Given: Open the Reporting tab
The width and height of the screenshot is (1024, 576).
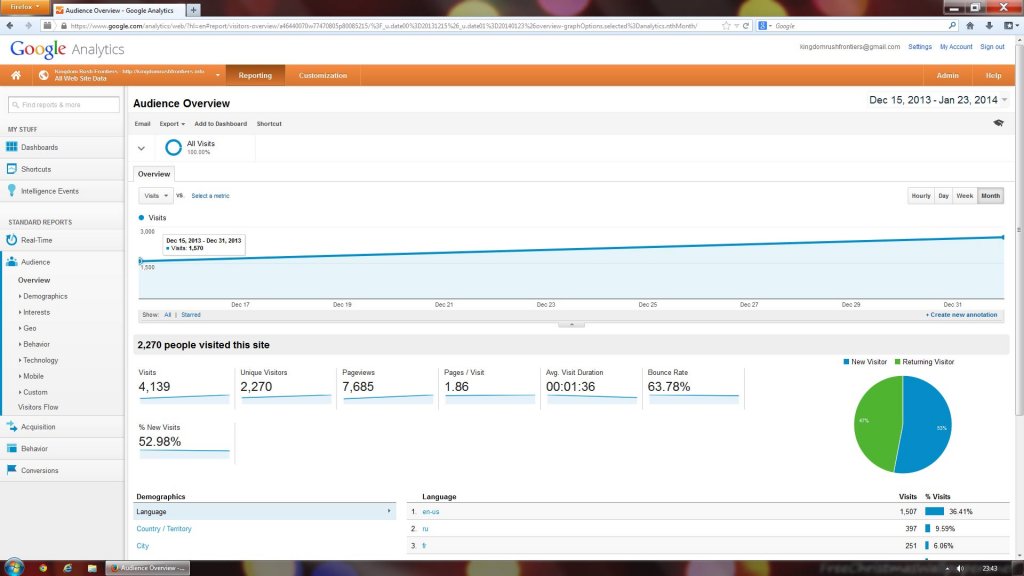Looking at the screenshot, I should [255, 75].
